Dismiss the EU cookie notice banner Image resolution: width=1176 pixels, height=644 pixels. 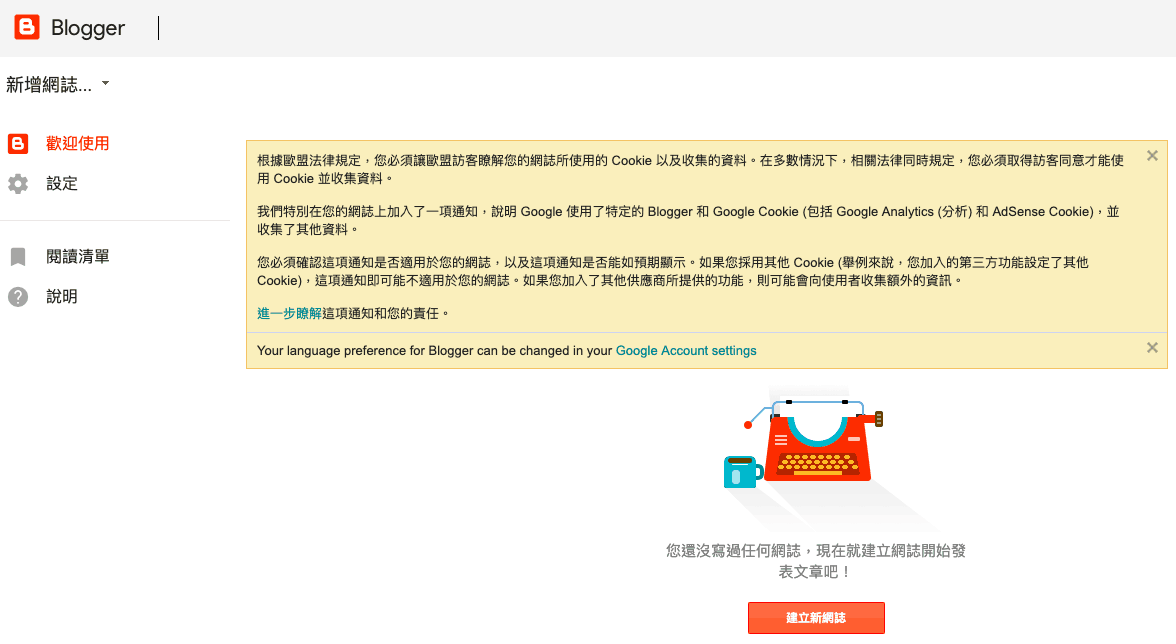[1152, 156]
